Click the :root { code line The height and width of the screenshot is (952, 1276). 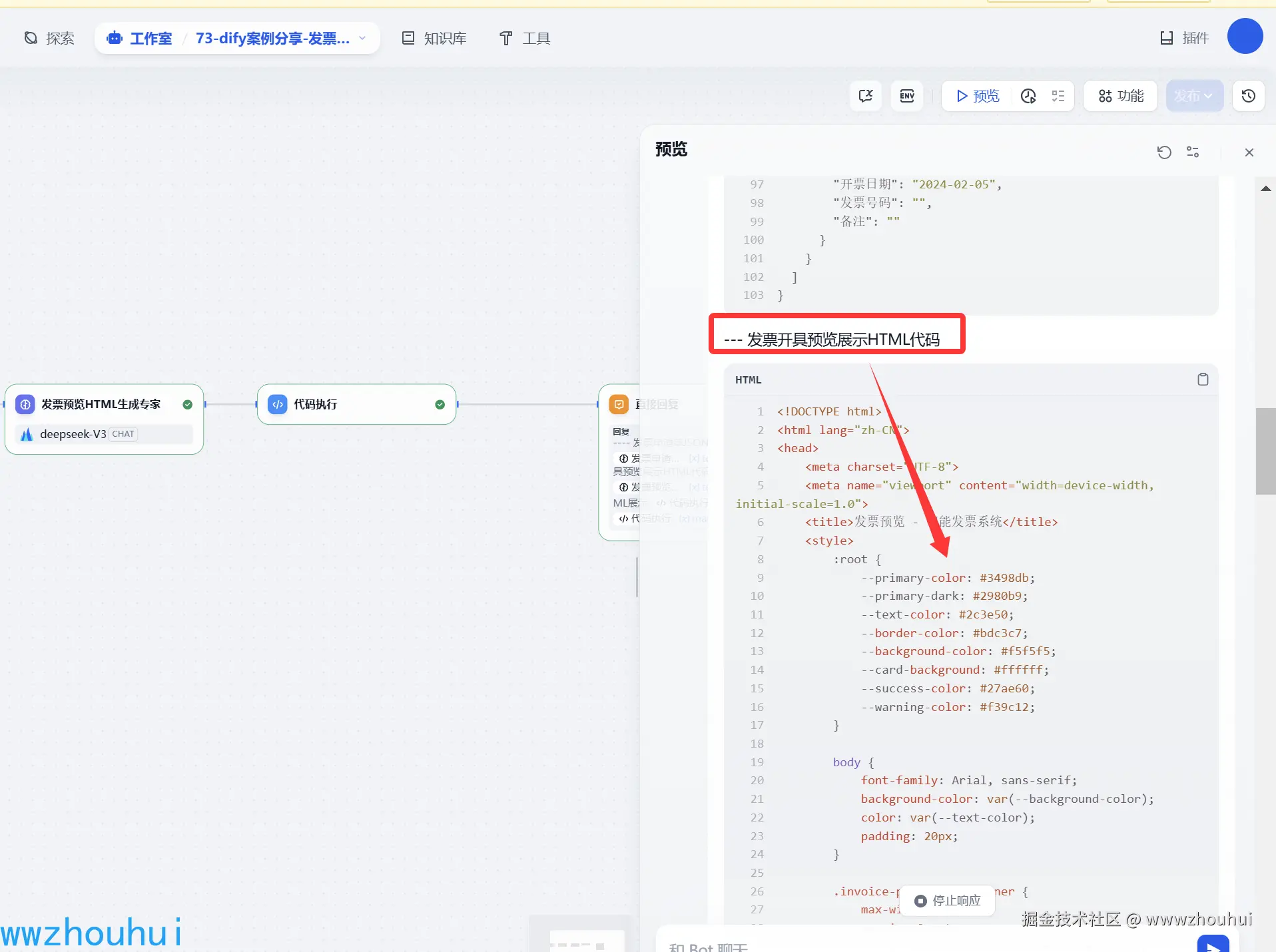click(857, 559)
